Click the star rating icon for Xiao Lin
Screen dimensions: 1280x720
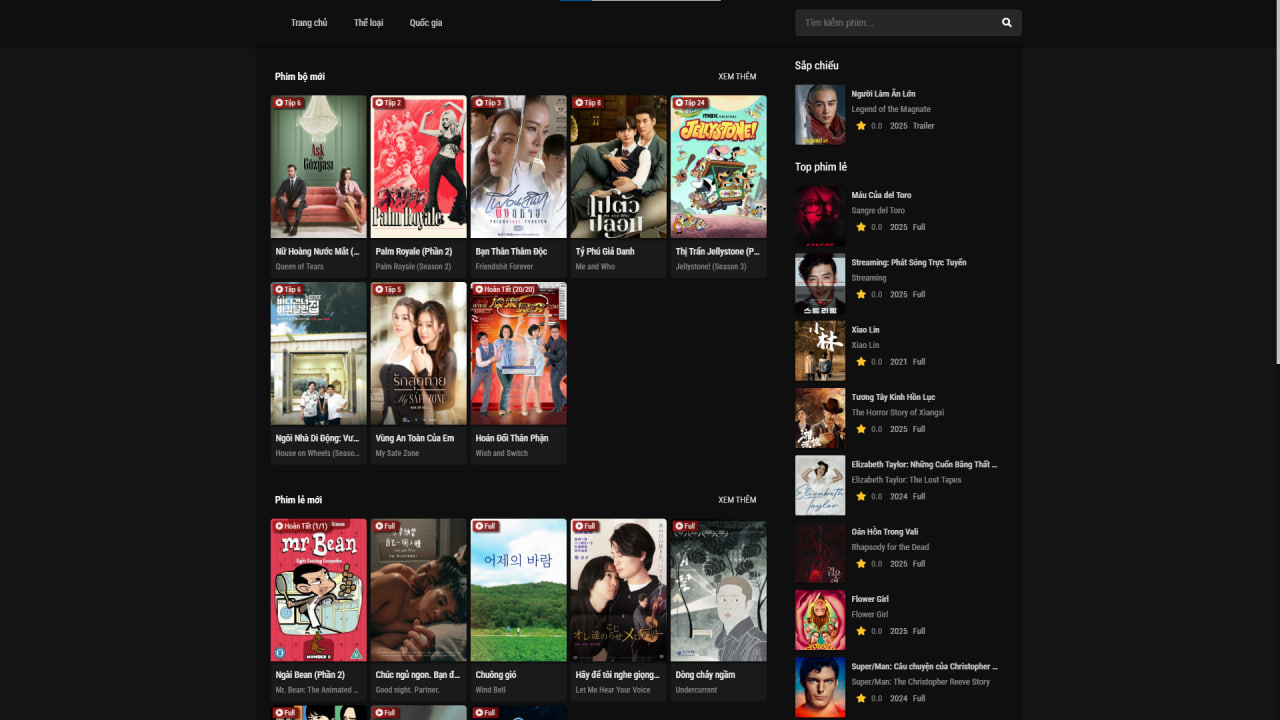tap(861, 362)
